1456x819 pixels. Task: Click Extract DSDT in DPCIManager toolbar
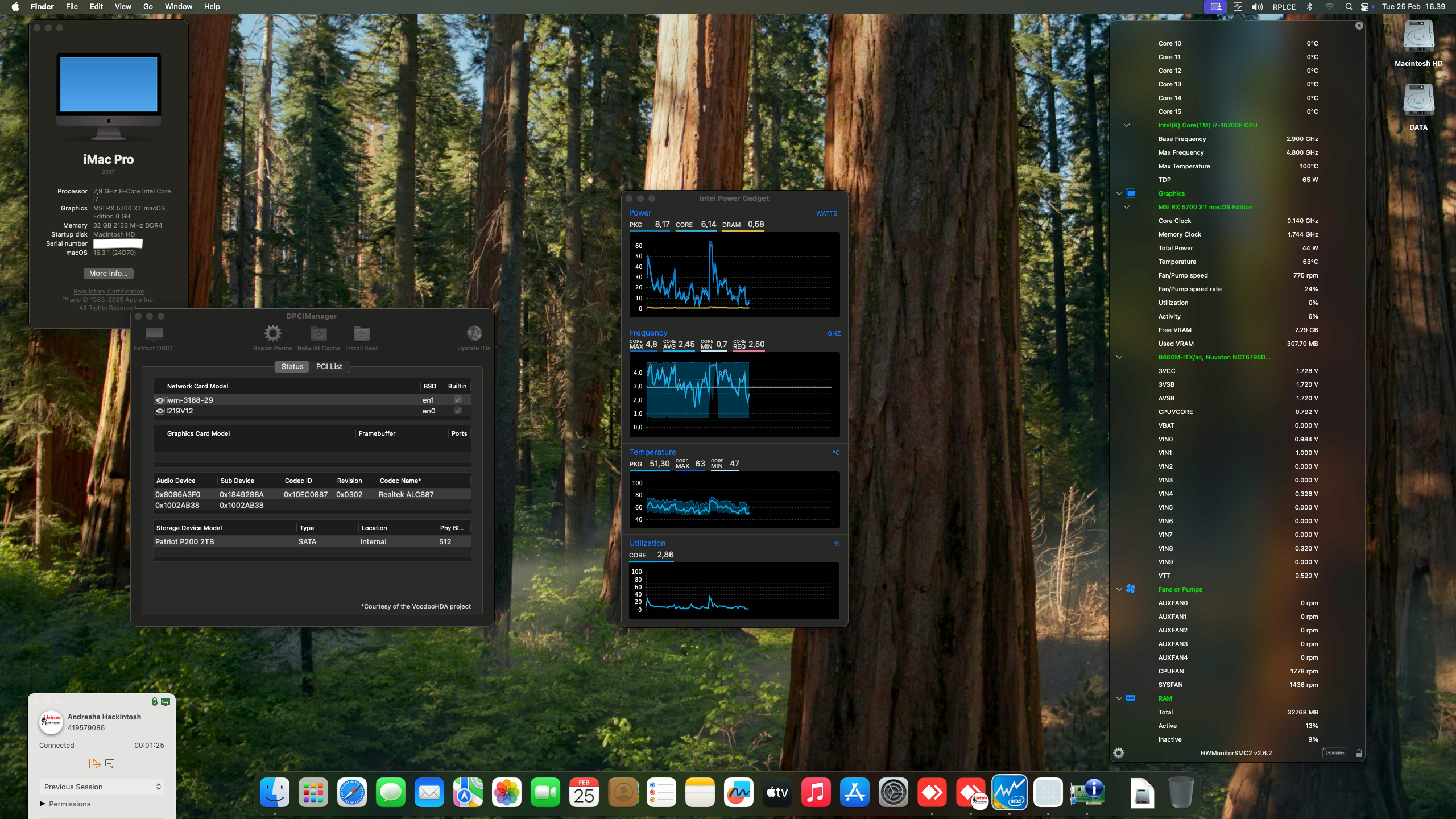pos(152,337)
